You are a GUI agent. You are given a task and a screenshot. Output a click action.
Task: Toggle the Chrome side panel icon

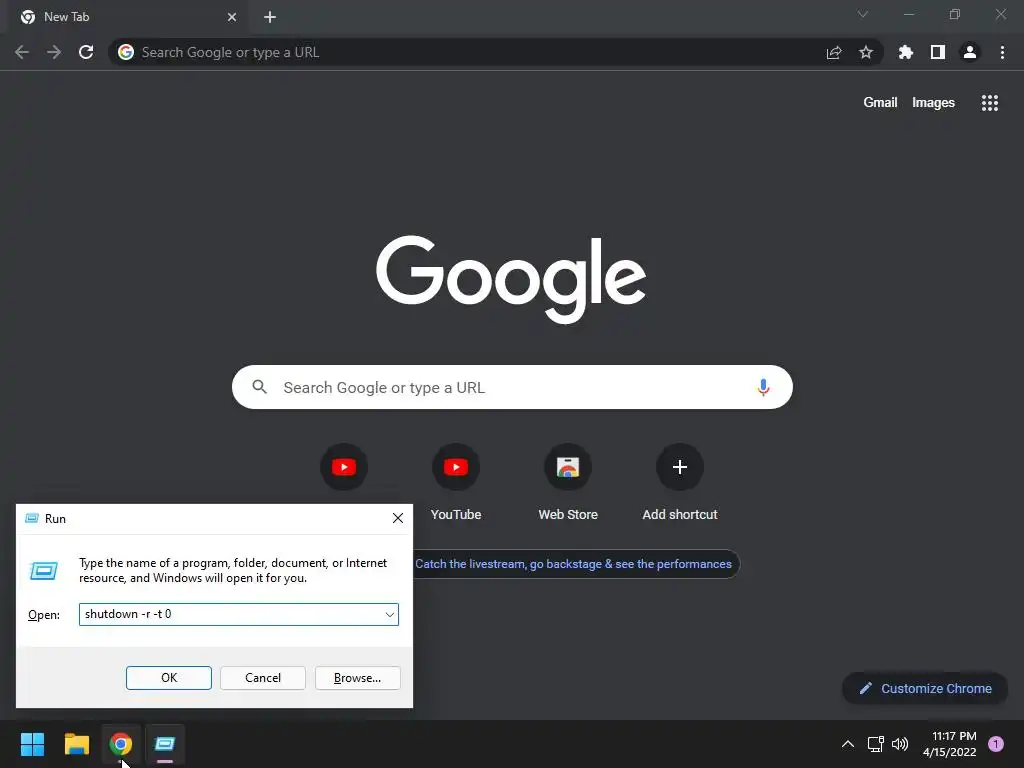[938, 52]
